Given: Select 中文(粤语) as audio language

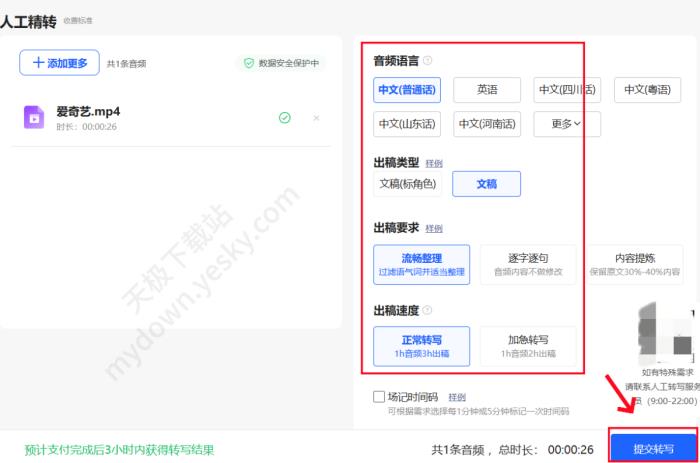Looking at the screenshot, I should point(647,90).
